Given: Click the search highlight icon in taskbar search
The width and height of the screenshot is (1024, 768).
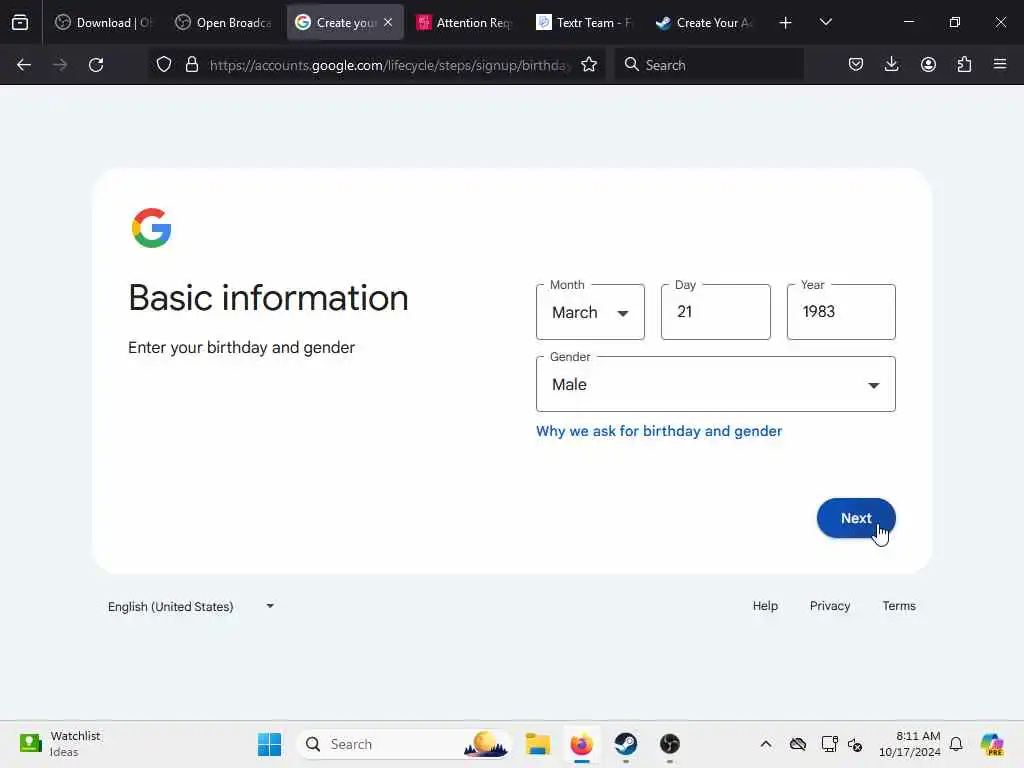Looking at the screenshot, I should click(486, 744).
